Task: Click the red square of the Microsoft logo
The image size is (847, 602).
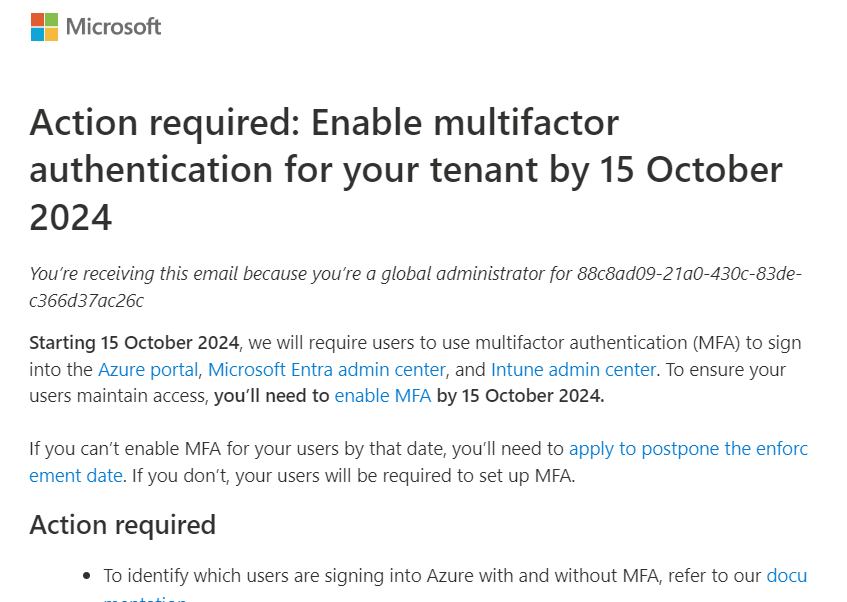Action: [x=37, y=20]
